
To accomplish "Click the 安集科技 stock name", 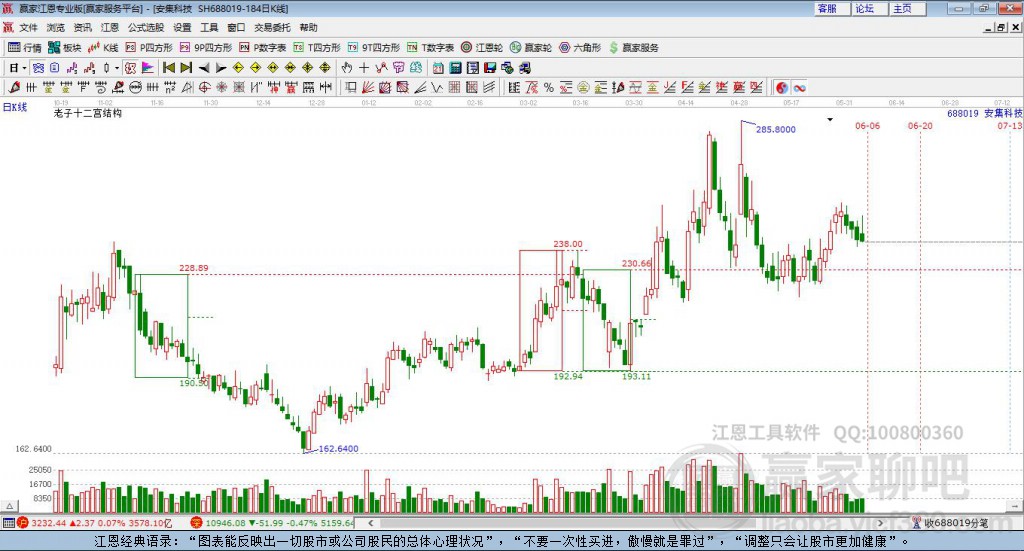I will point(1004,113).
